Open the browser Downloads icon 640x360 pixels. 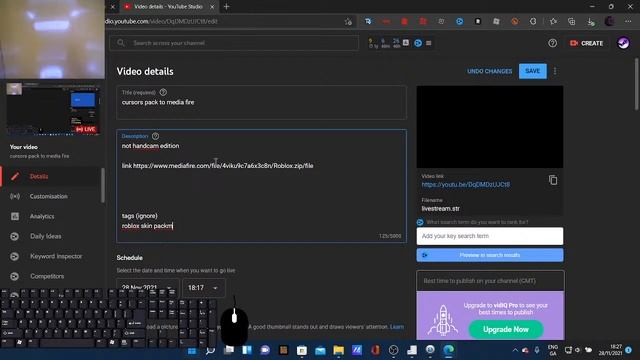pyautogui.click(x=591, y=21)
